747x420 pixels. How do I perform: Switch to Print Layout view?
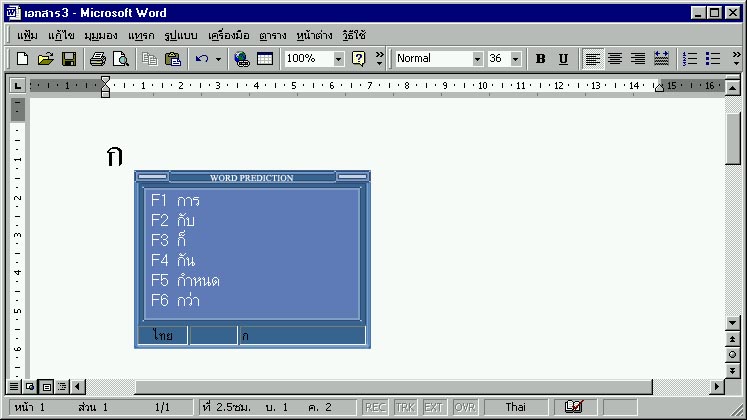pos(46,387)
